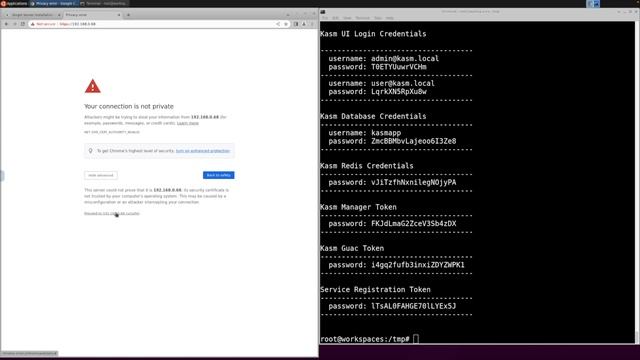Screen dimensions: 640x360
Task: Click the terminal window title icon
Action: click(x=323, y=12)
